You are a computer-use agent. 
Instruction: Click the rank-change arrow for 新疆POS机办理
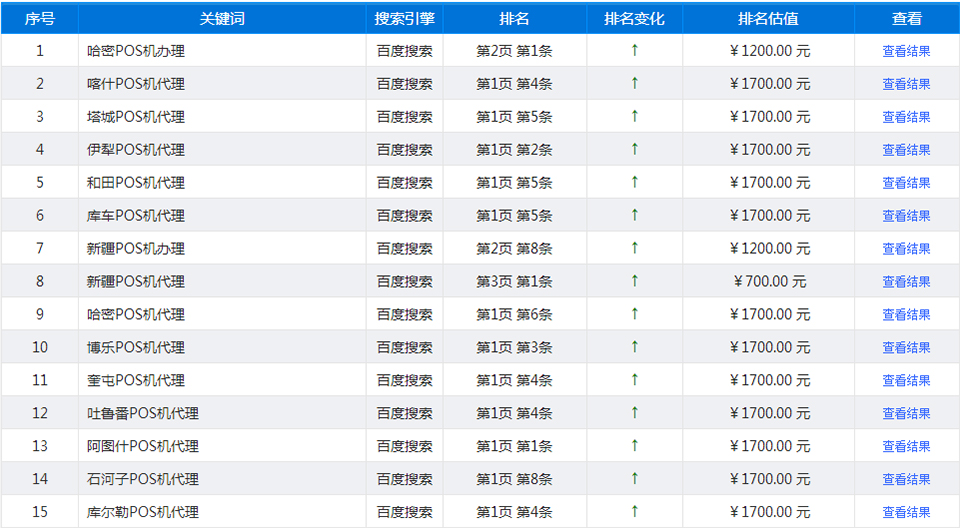pos(634,247)
